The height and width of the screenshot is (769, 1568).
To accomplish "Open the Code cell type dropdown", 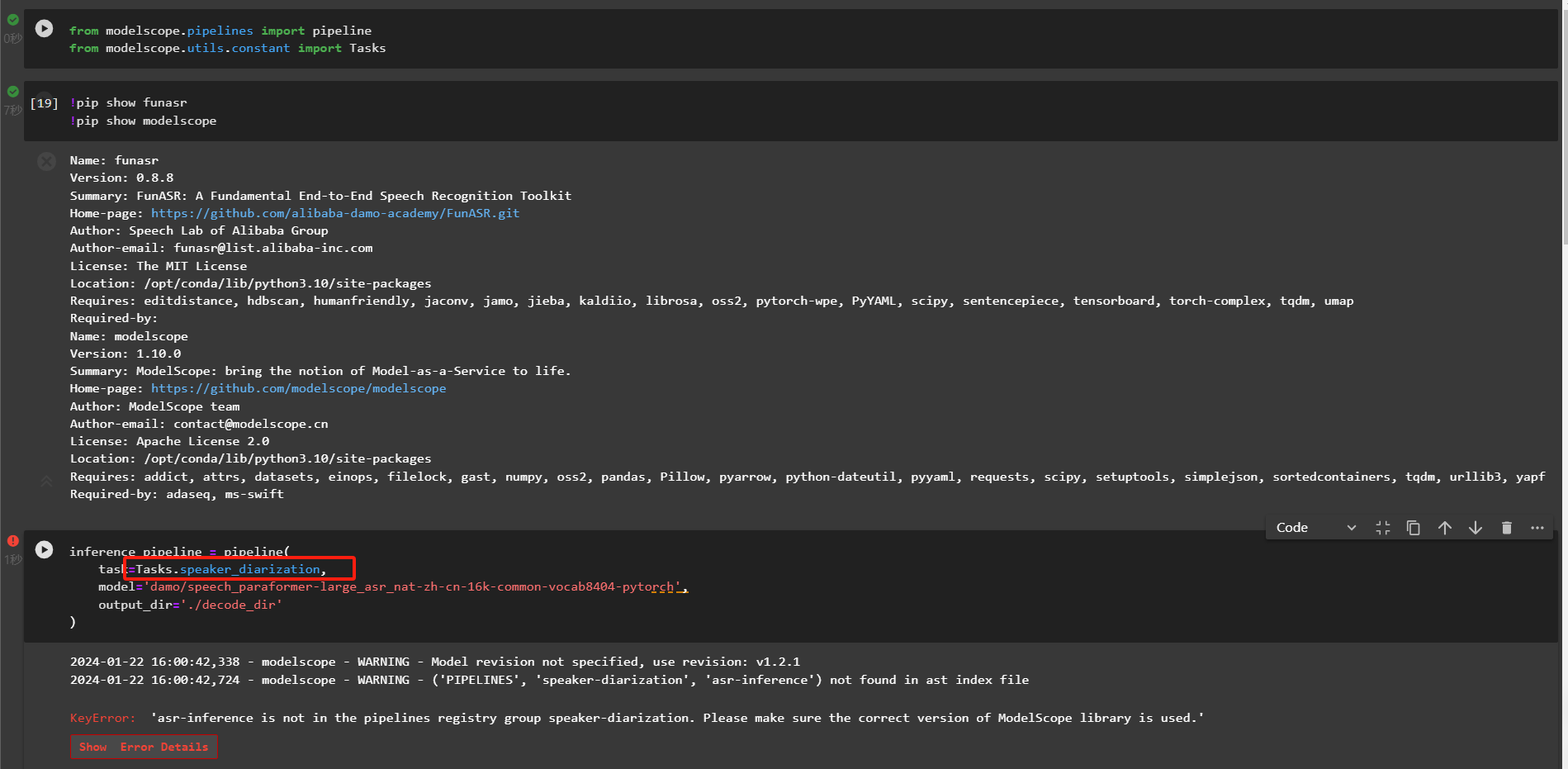I will tap(1316, 528).
